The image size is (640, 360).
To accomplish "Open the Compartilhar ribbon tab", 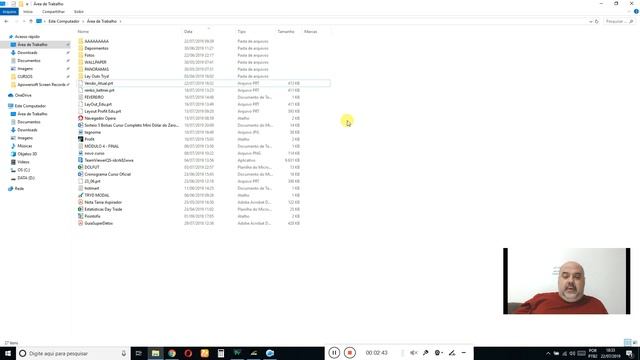I will click(x=53, y=12).
